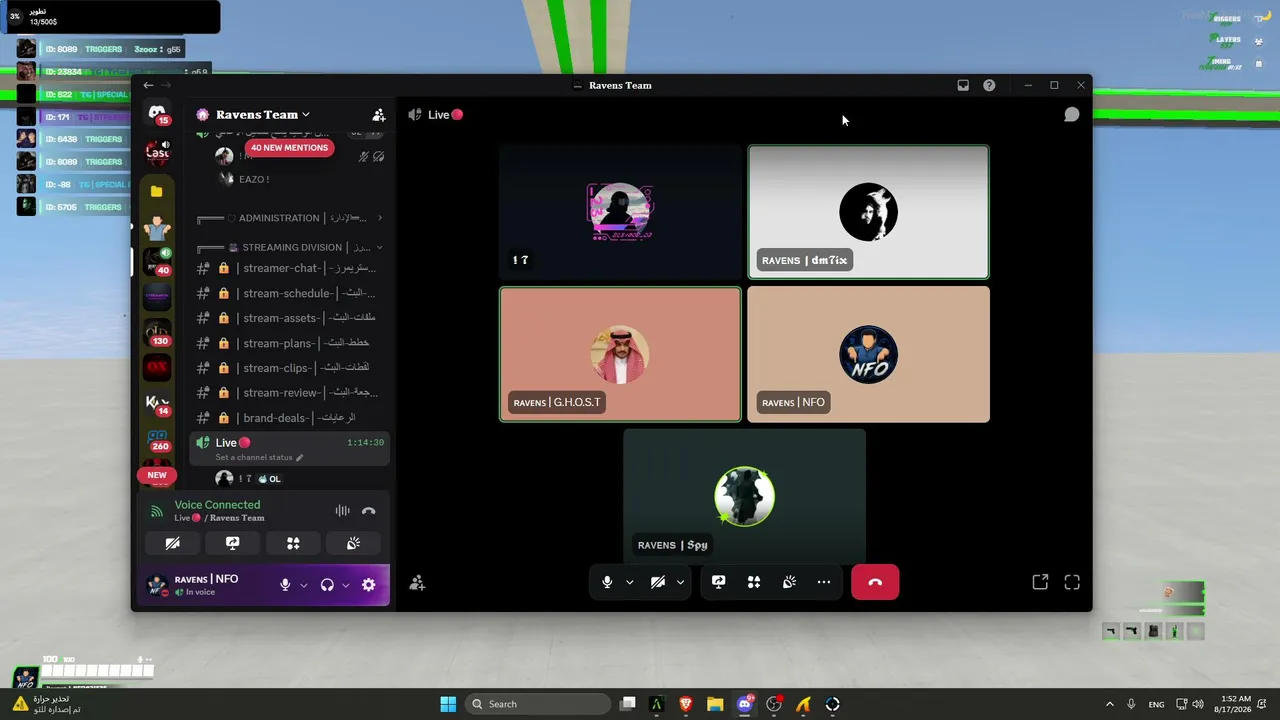Open the stream-schedule channel
This screenshot has height=720, width=1280.
tap(289, 293)
